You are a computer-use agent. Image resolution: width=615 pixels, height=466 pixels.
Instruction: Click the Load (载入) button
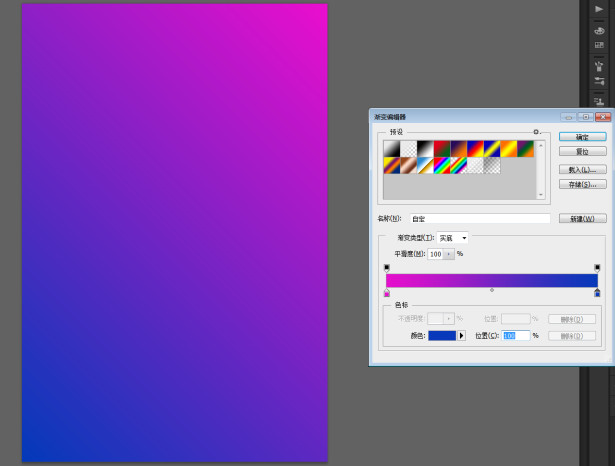(582, 169)
